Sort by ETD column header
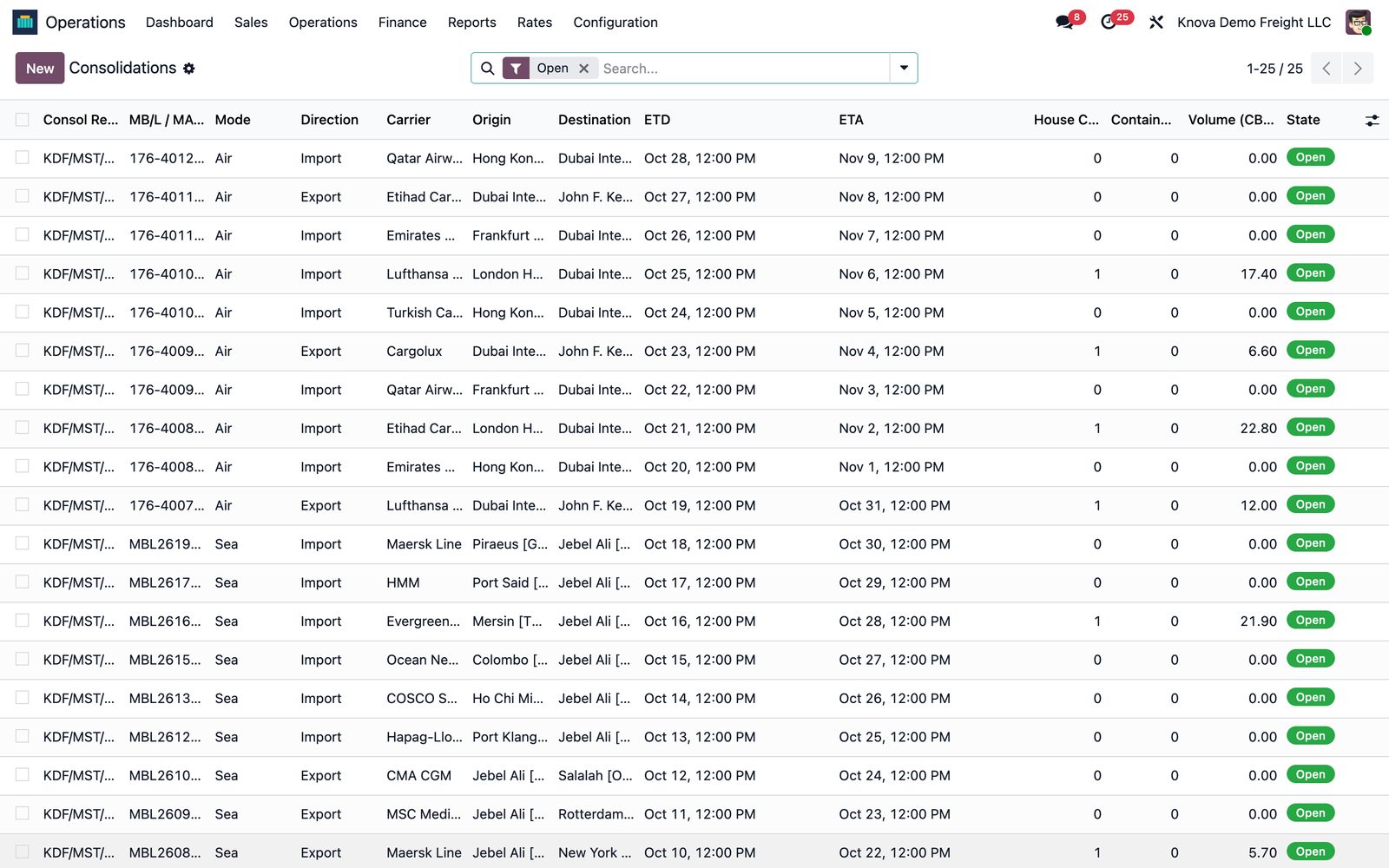 pos(657,120)
